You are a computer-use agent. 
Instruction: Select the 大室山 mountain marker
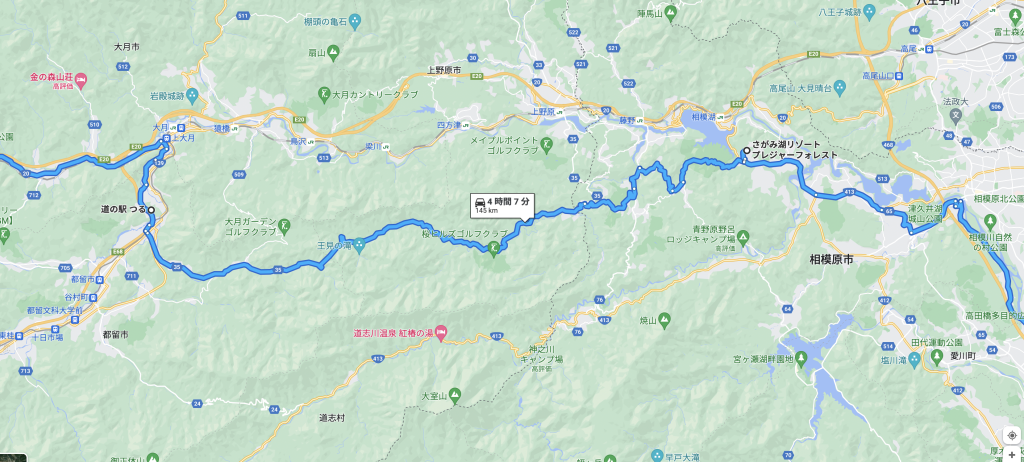click(455, 395)
